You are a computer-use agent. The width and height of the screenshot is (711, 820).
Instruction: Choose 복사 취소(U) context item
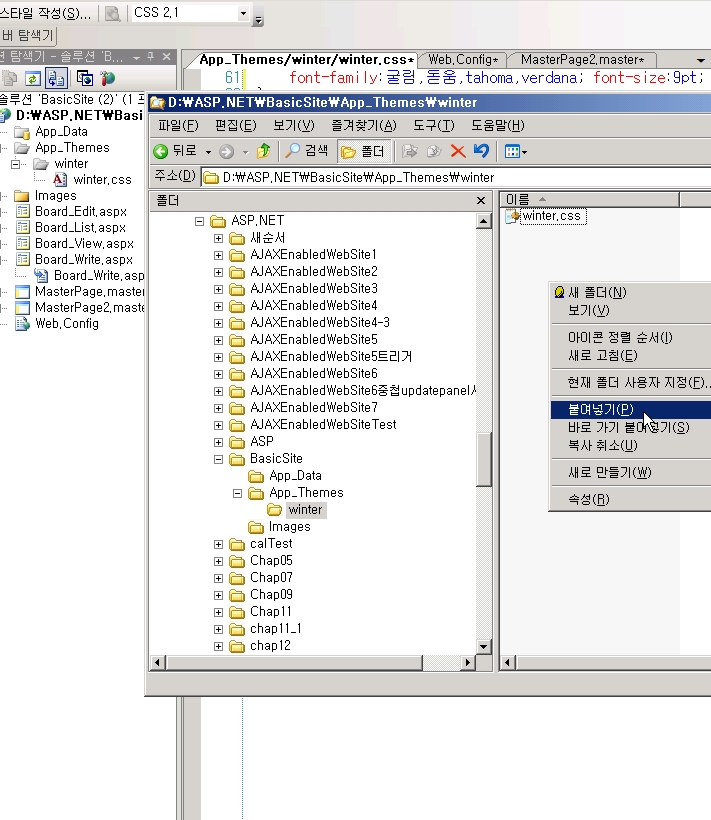pyautogui.click(x=631, y=446)
